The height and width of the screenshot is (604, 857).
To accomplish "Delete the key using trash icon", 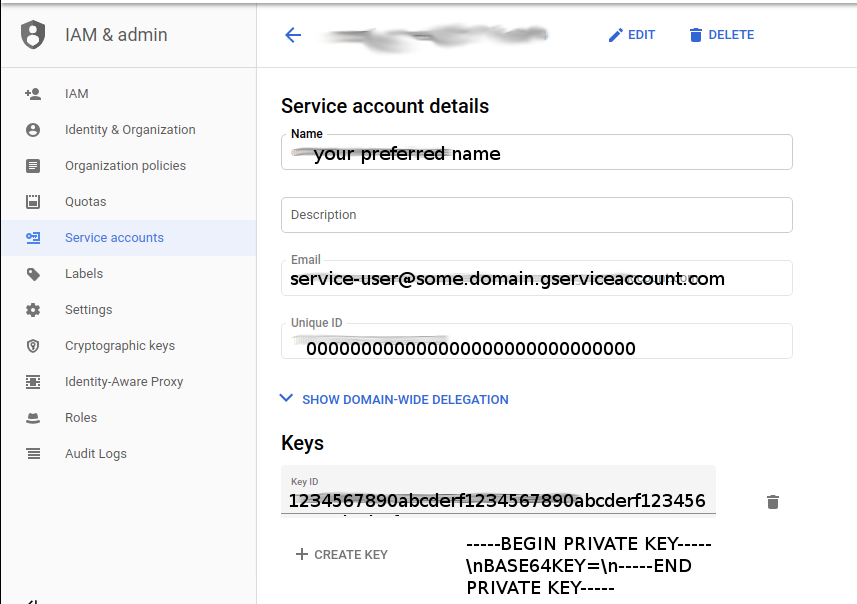I will (772, 502).
